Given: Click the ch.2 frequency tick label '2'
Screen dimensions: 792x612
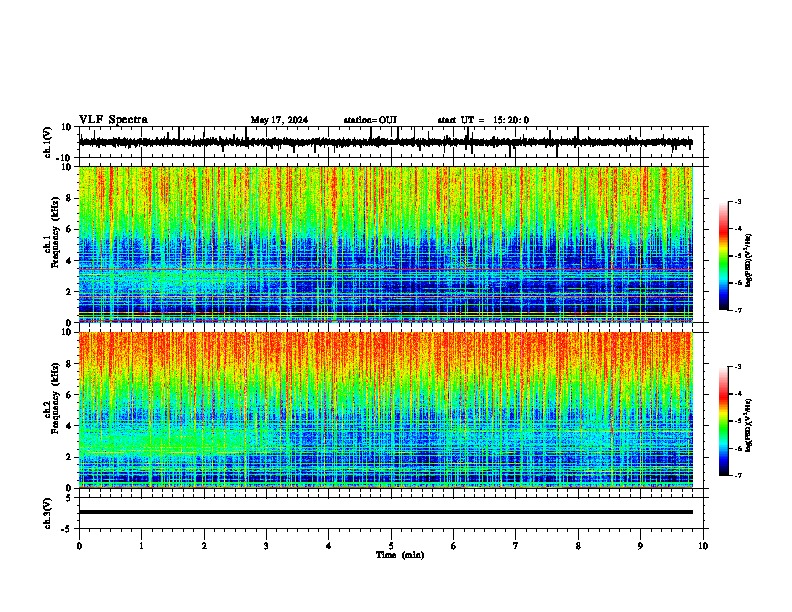Looking at the screenshot, I should pos(69,457).
